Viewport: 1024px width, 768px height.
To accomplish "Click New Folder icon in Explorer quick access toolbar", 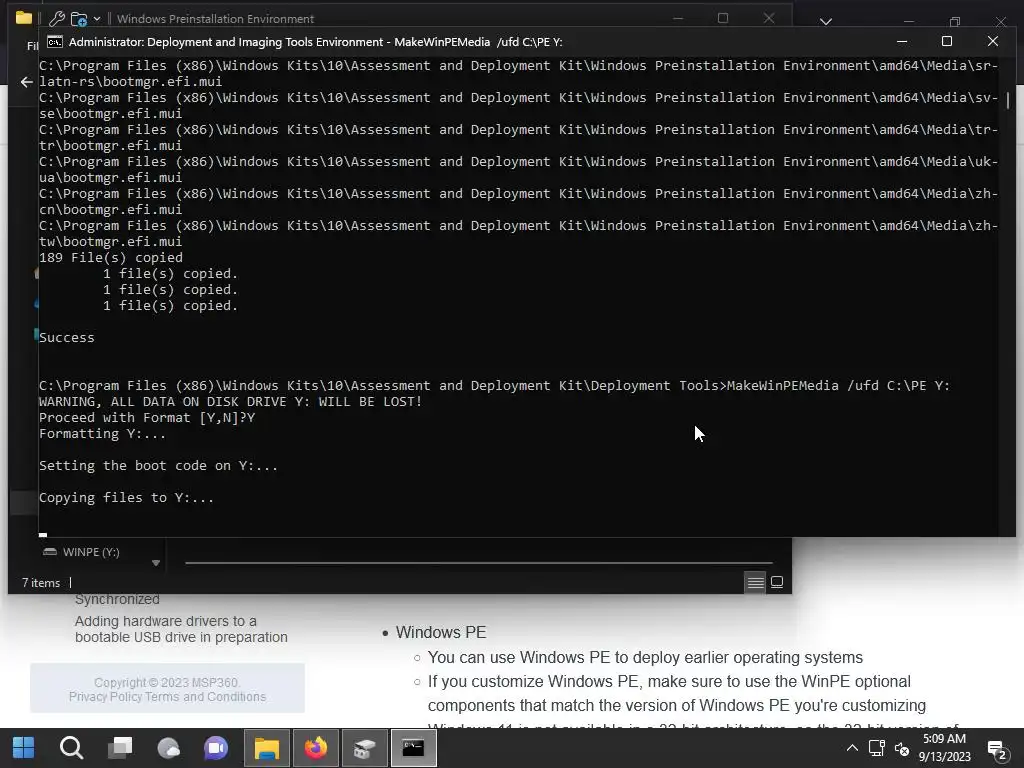I will (79, 19).
